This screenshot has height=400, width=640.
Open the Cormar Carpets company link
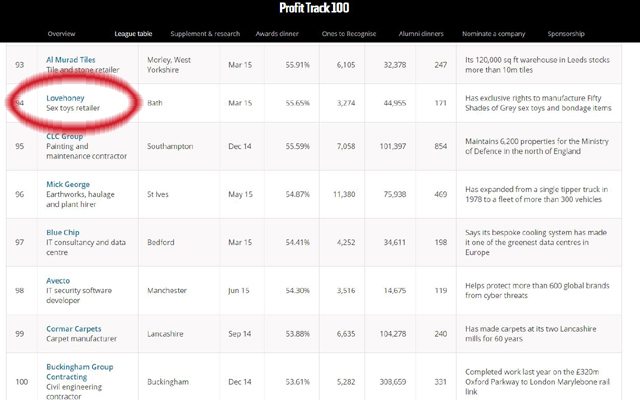tap(74, 329)
